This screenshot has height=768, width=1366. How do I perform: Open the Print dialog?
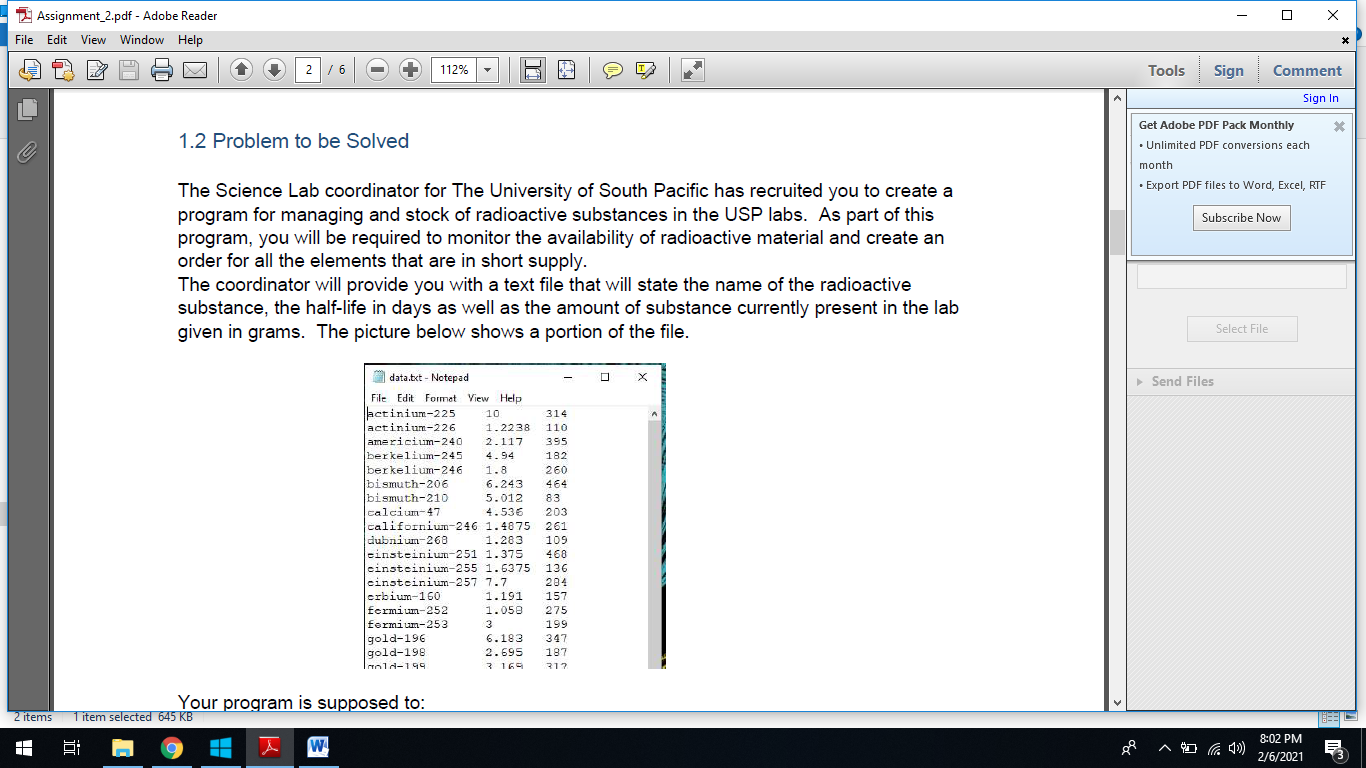click(164, 69)
